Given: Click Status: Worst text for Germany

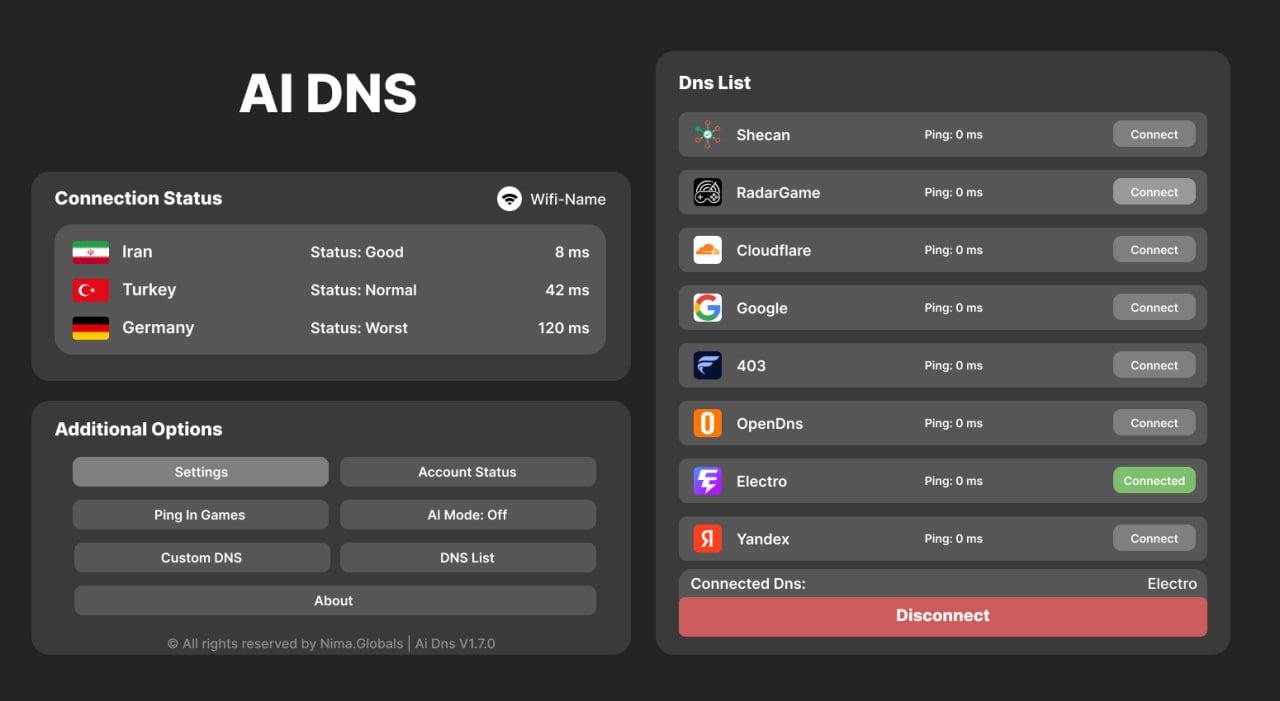Looking at the screenshot, I should click(359, 328).
